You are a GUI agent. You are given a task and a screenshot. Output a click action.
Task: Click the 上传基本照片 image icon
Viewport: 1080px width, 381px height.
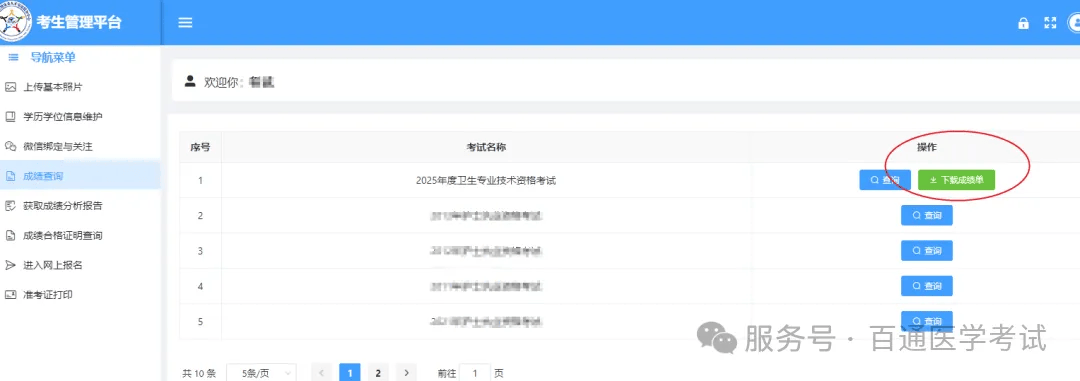click(10, 87)
